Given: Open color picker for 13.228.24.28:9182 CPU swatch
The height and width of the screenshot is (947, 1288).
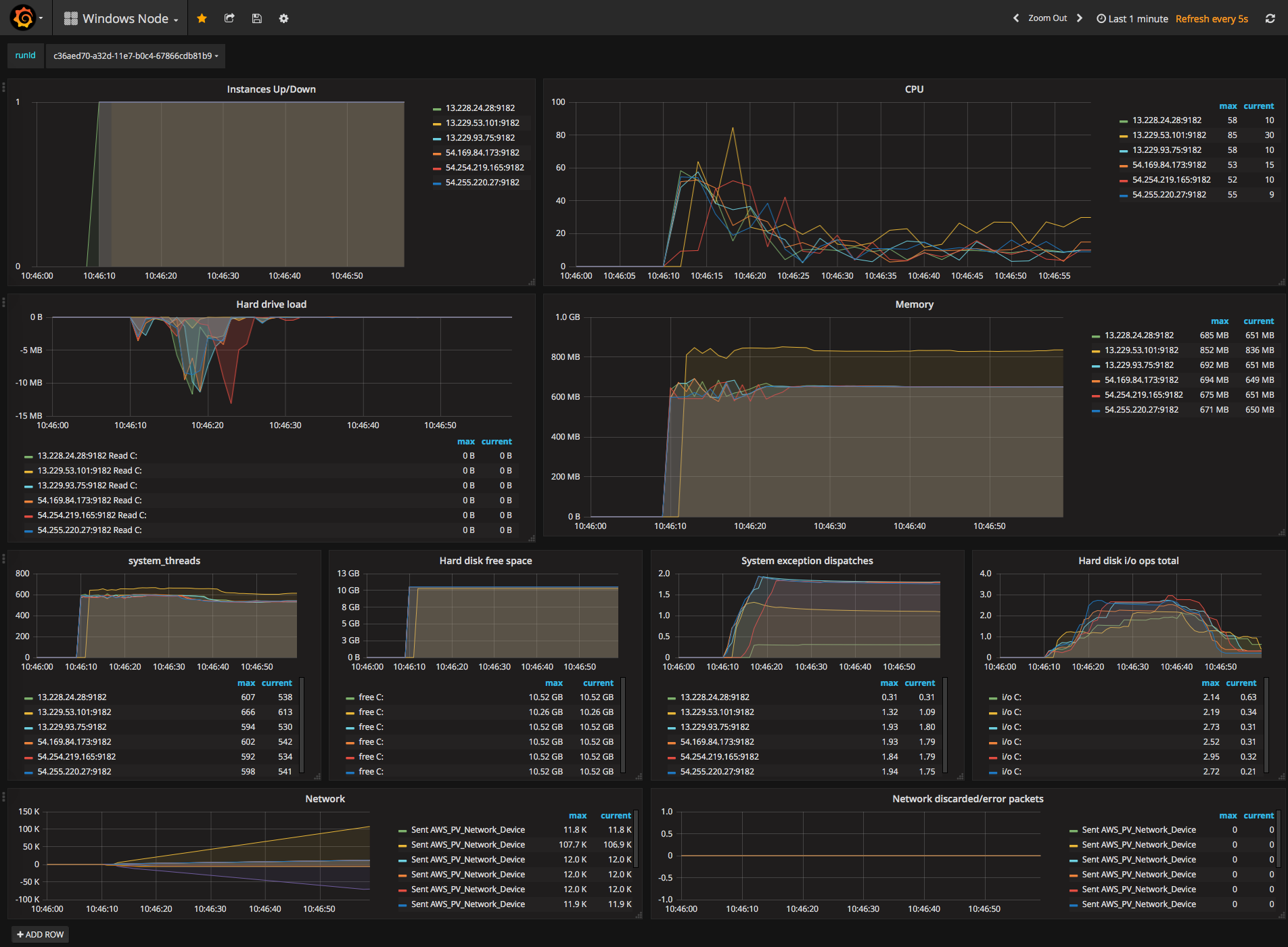Looking at the screenshot, I should tap(1123, 121).
